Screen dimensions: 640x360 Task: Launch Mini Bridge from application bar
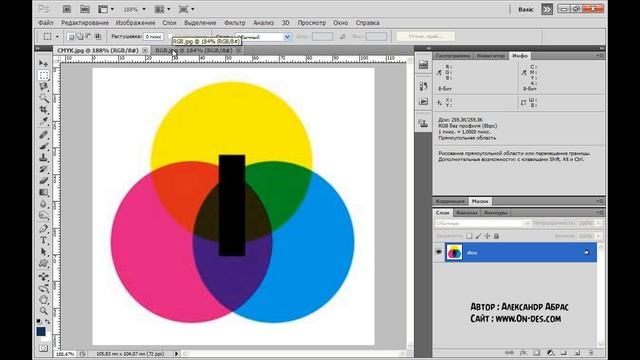[84, 9]
